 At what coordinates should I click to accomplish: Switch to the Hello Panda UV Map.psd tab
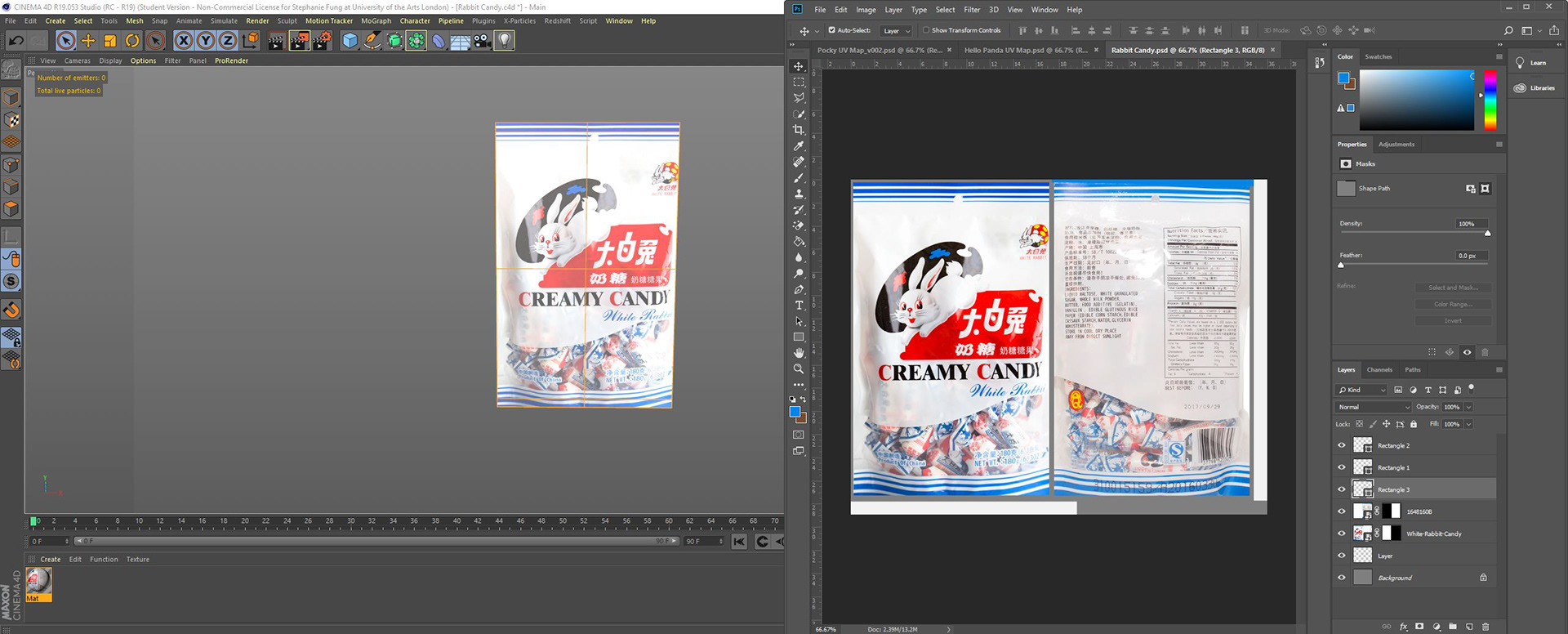tap(1026, 50)
